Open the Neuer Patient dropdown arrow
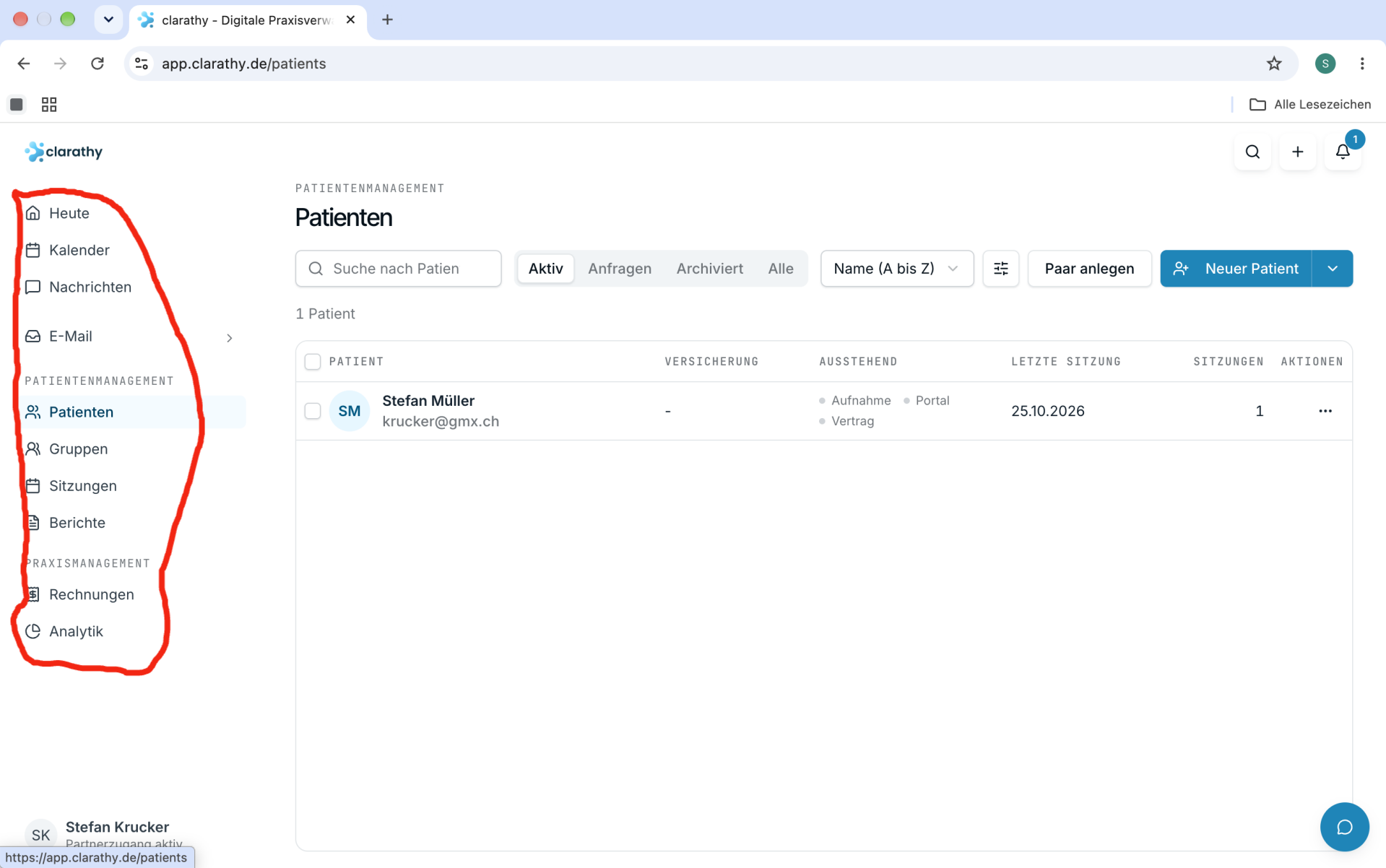The height and width of the screenshot is (868, 1386). point(1332,269)
